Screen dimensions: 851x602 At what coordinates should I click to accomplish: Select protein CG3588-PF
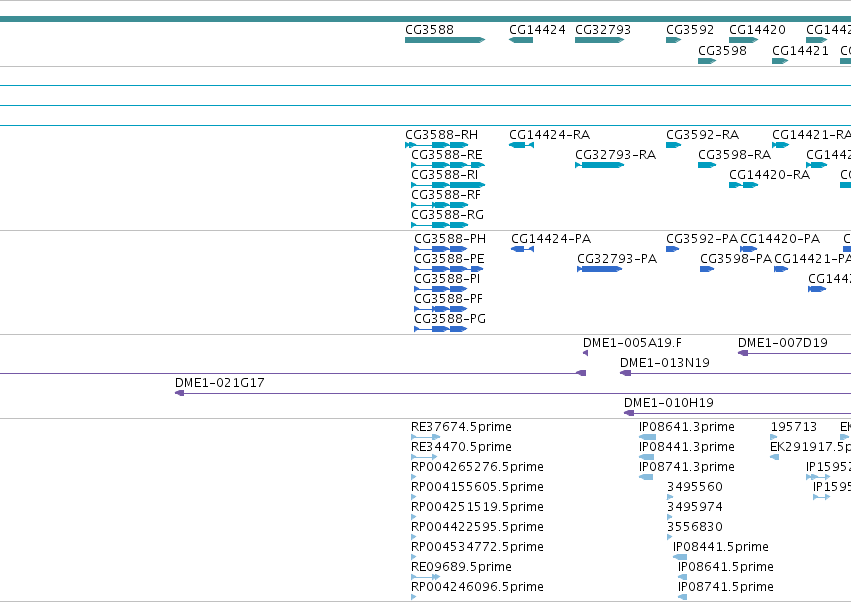point(441,309)
